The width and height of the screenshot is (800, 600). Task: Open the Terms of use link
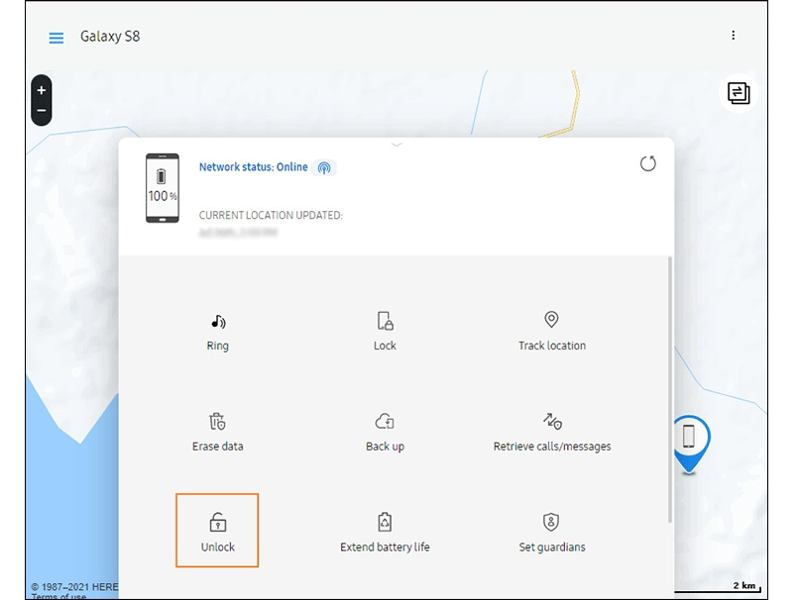59,596
